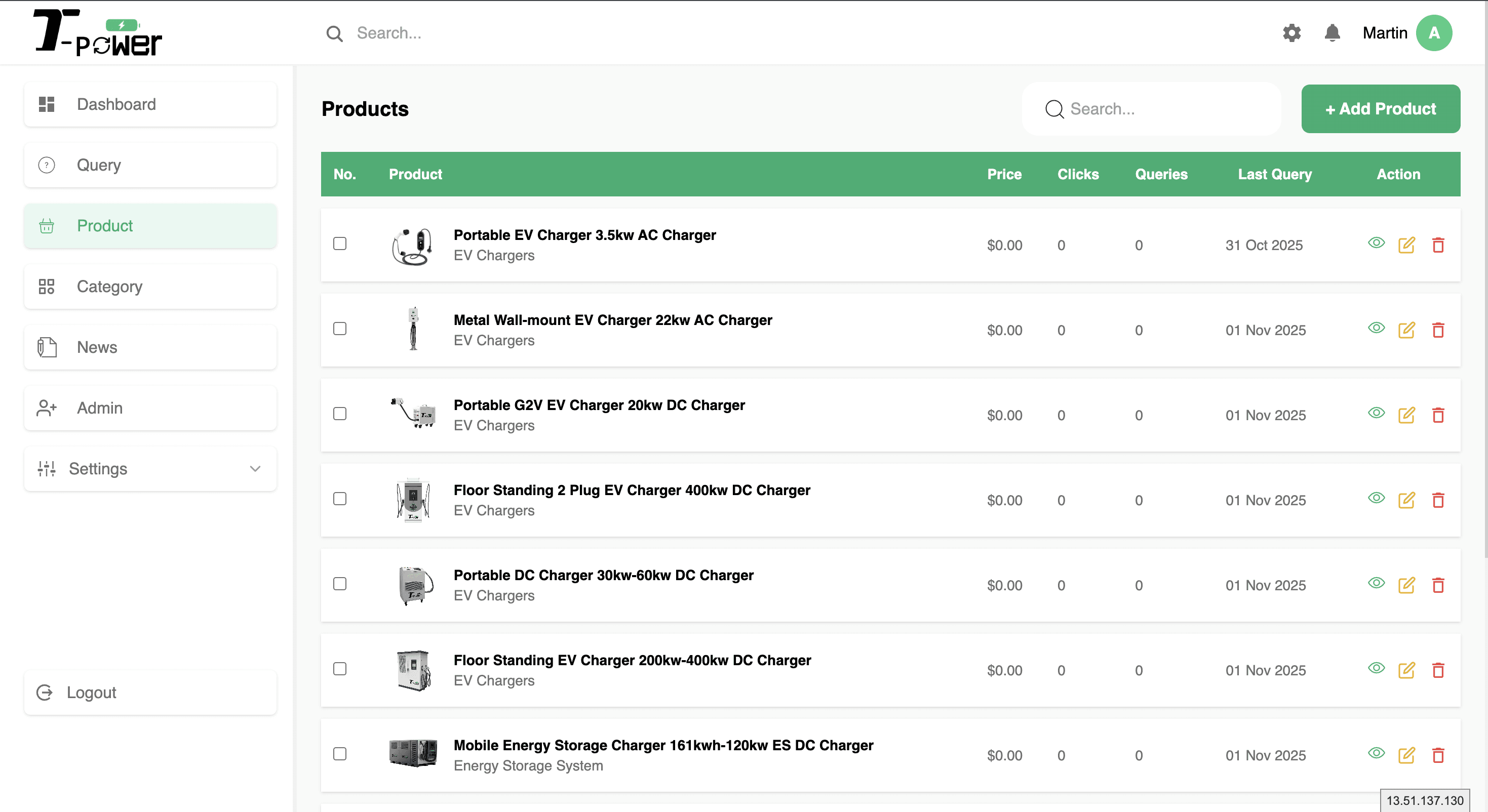Image resolution: width=1488 pixels, height=812 pixels.
Task: Delete the Portable DC Charger 30kw-60kw row
Action: (1438, 585)
